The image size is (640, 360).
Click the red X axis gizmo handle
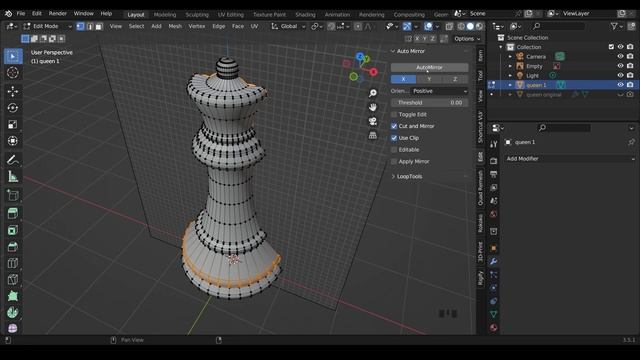pos(373,72)
